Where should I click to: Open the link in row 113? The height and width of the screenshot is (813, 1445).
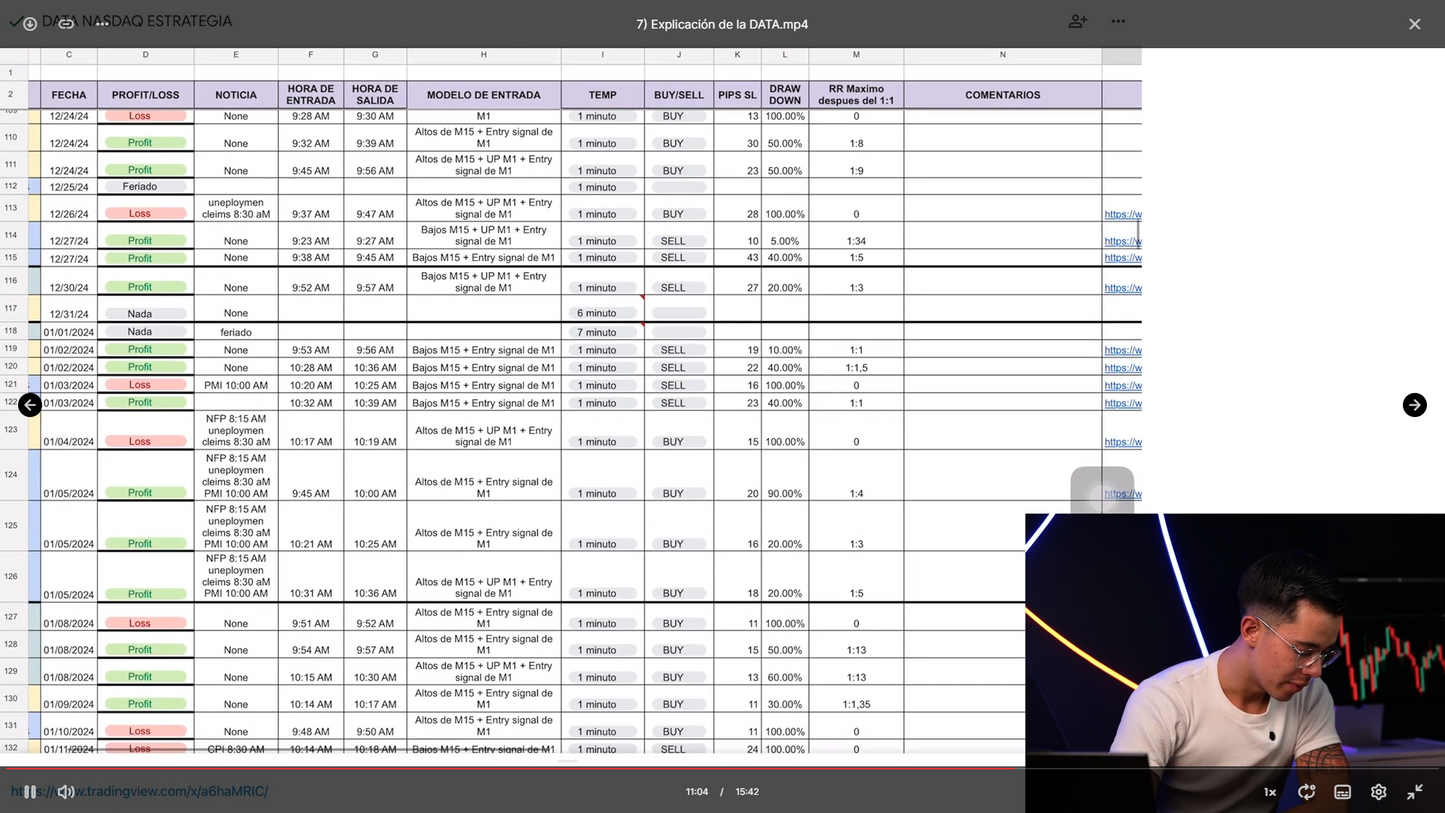click(1122, 214)
